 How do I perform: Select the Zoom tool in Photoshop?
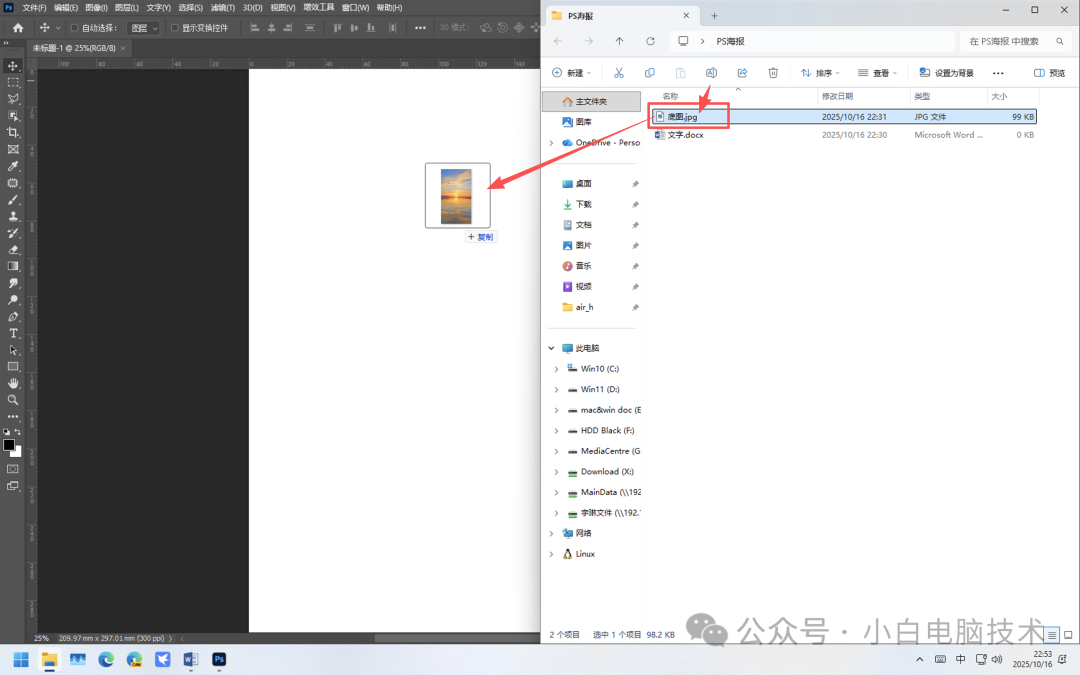tap(12, 399)
